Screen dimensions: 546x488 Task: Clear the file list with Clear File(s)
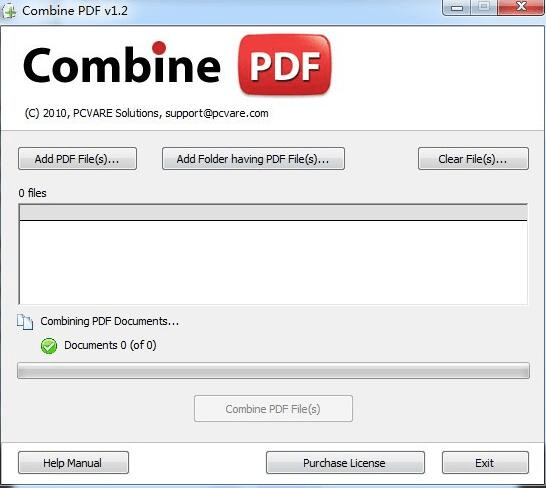tap(473, 159)
